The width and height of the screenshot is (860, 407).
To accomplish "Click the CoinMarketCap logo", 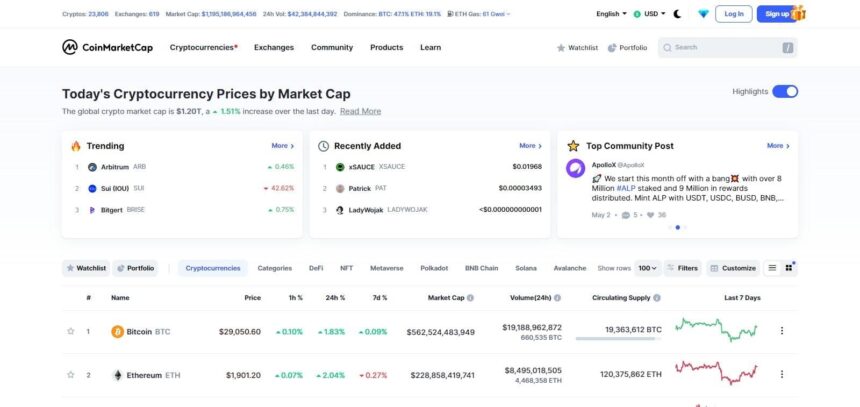I will click(108, 47).
